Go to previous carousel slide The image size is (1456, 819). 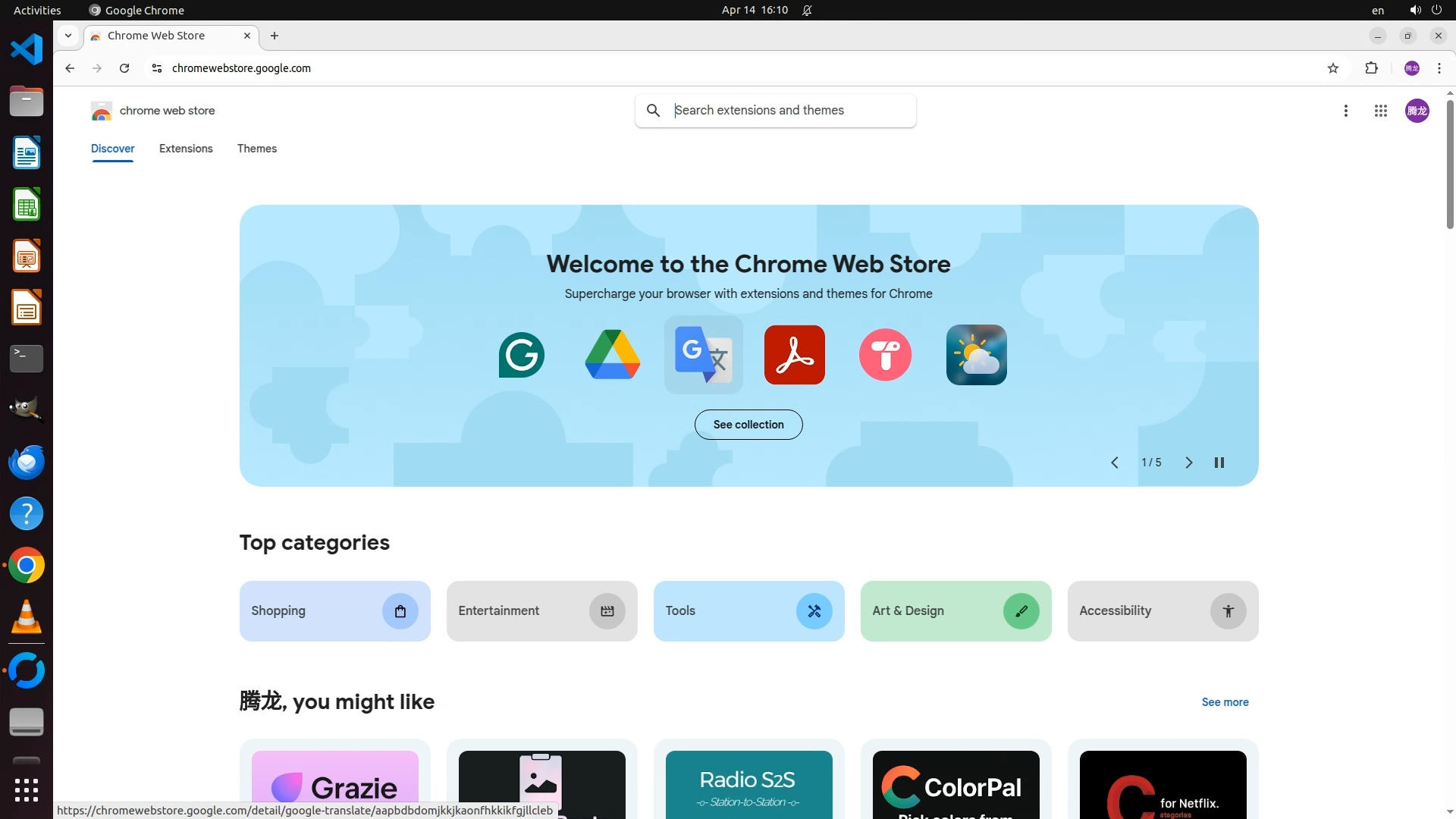tap(1115, 463)
